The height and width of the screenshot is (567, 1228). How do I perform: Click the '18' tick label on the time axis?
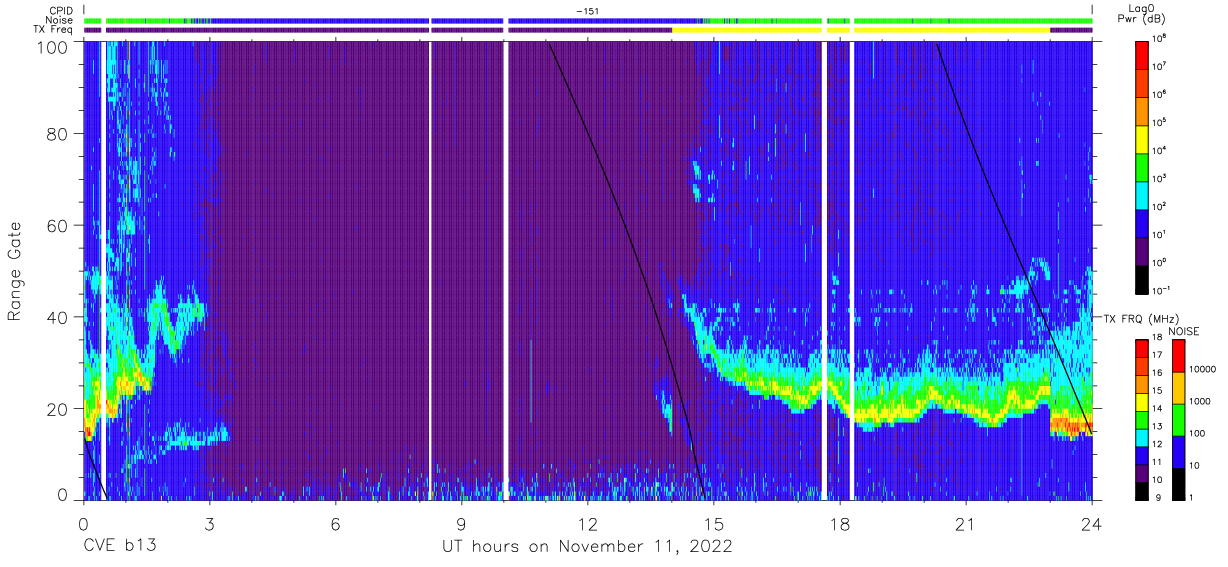839,524
